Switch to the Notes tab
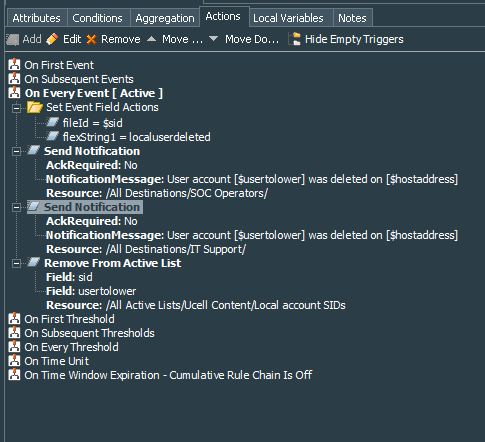485x442 pixels. 352,18
